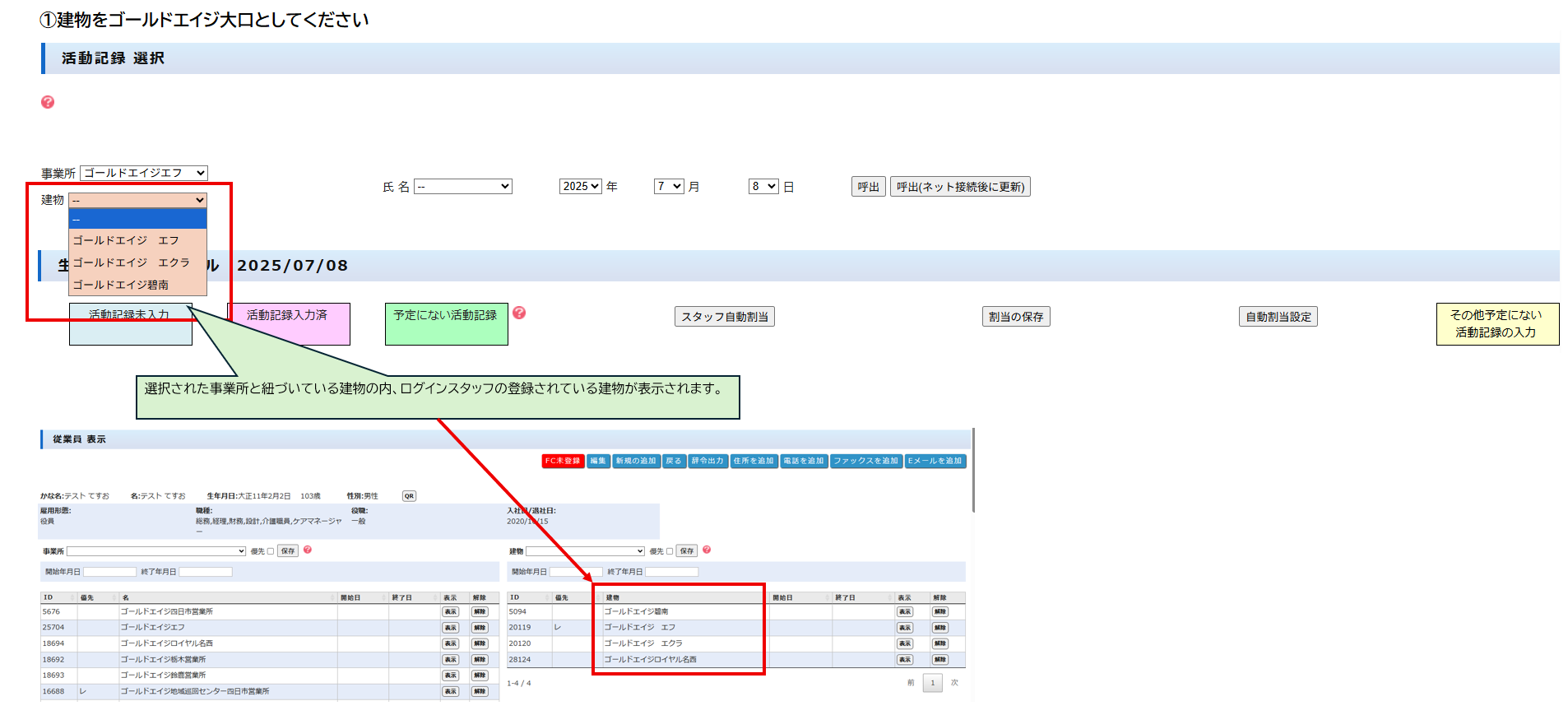This screenshot has height=715, width=1568.
Task: Click the pink 活動記録入力済 legend box
Action: [x=288, y=323]
